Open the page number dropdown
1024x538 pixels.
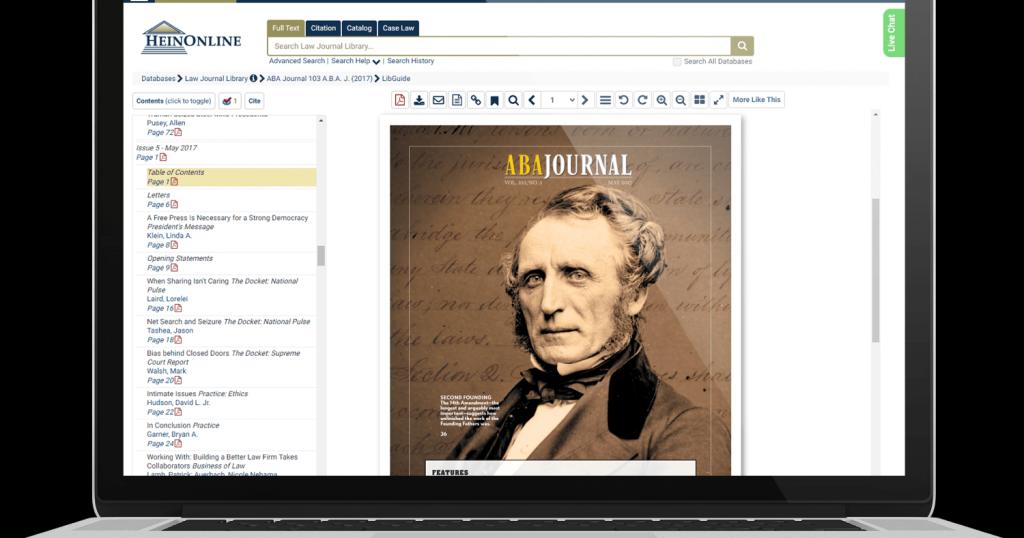[x=560, y=100]
